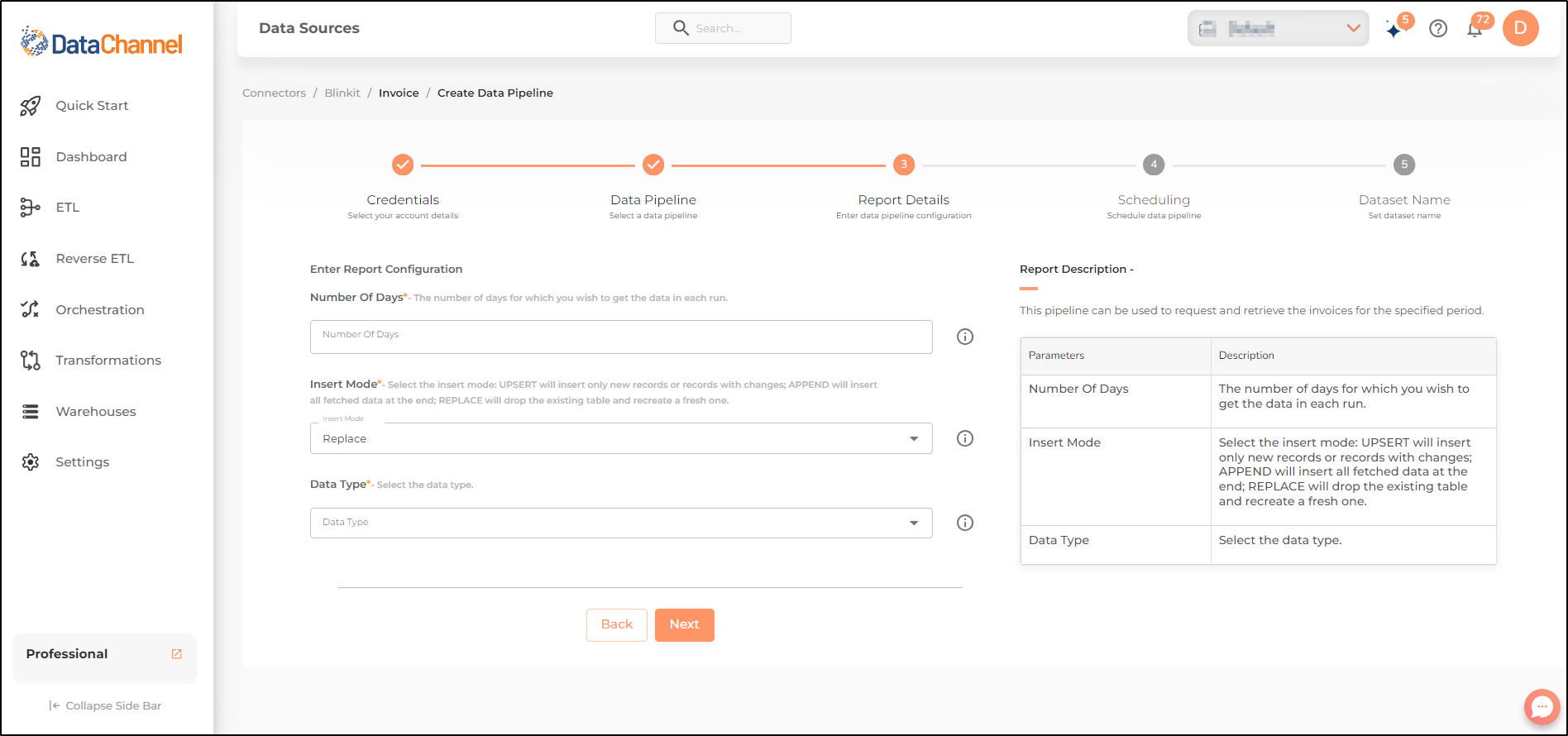Click the Settings gear icon
This screenshot has height=736, width=1568.
pyautogui.click(x=31, y=462)
